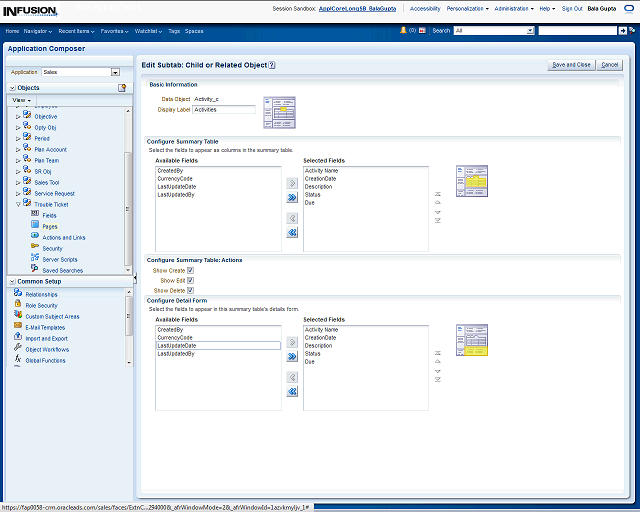Viewport: 640px width, 512px height.
Task: Open help icon beside Edit Subtab title
Action: point(272,65)
